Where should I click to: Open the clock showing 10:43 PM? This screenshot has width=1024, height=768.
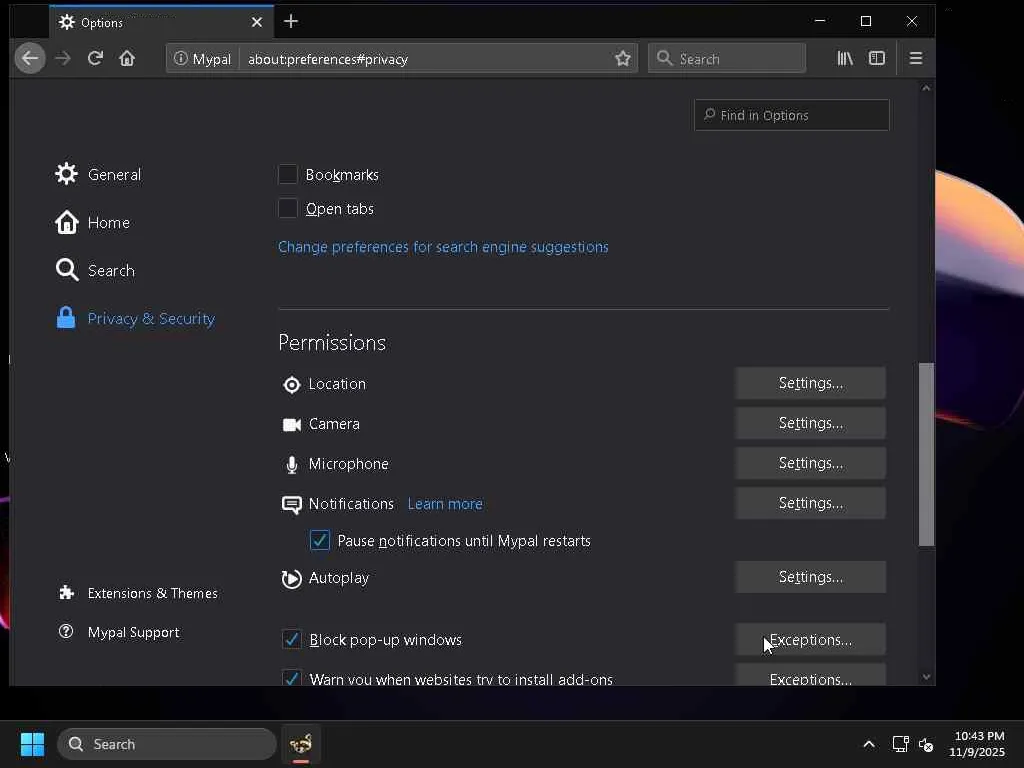pos(977,744)
